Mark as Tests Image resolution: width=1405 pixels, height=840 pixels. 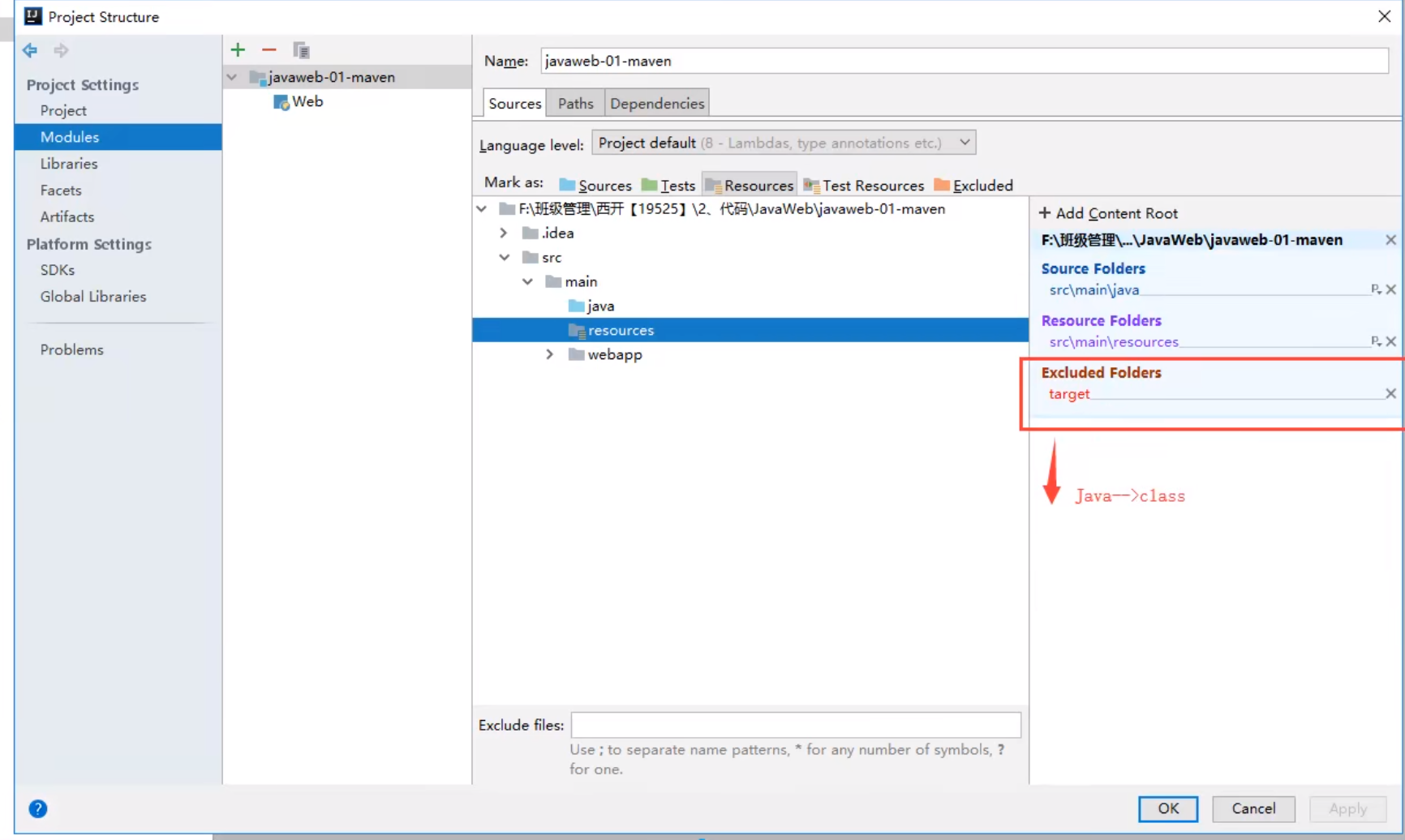668,186
